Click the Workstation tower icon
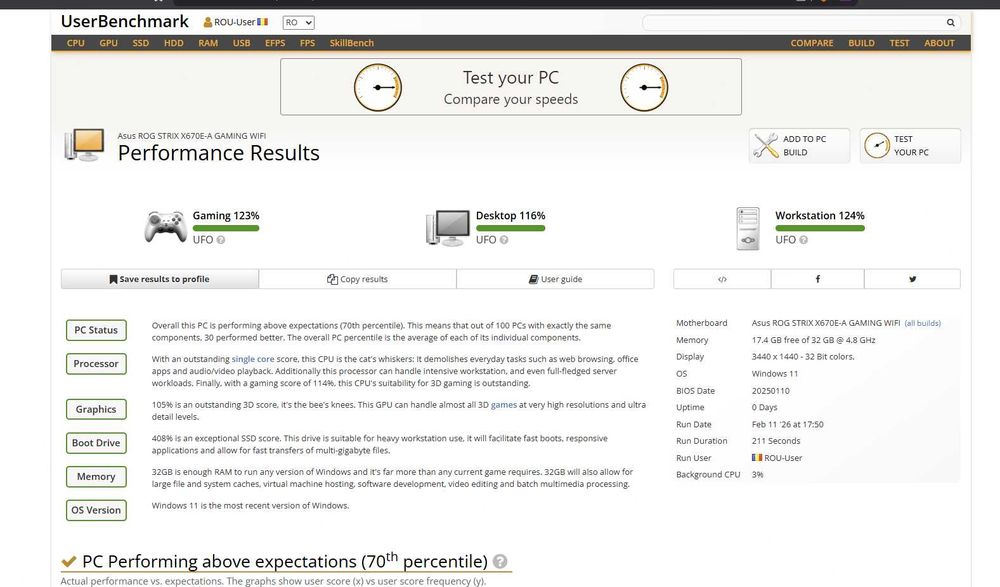The image size is (1000, 587). coord(747,228)
